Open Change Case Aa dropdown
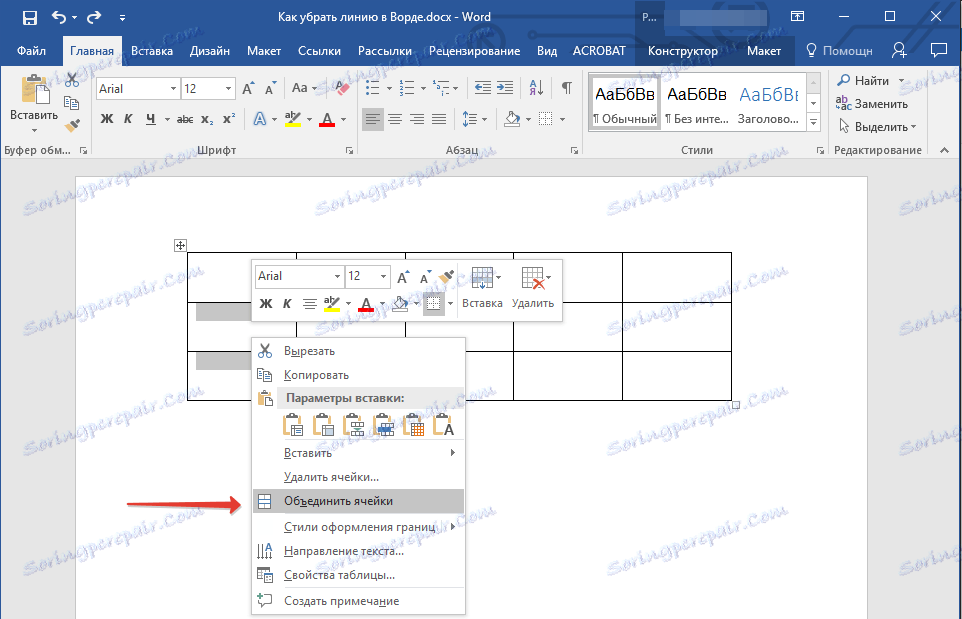The width and height of the screenshot is (962, 619). pyautogui.click(x=304, y=88)
